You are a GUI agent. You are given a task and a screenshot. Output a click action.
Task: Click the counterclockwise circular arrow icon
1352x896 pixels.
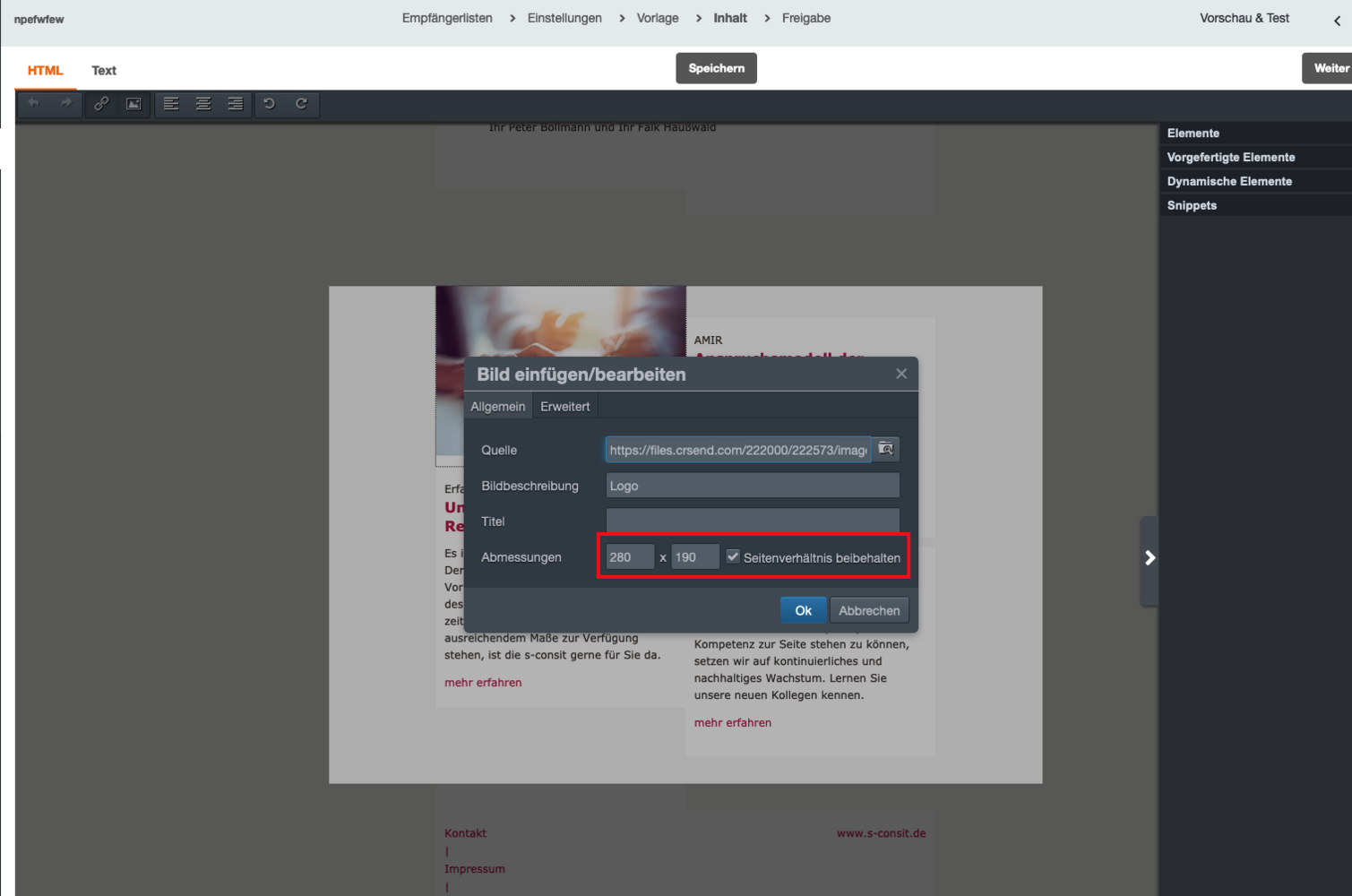click(x=269, y=104)
